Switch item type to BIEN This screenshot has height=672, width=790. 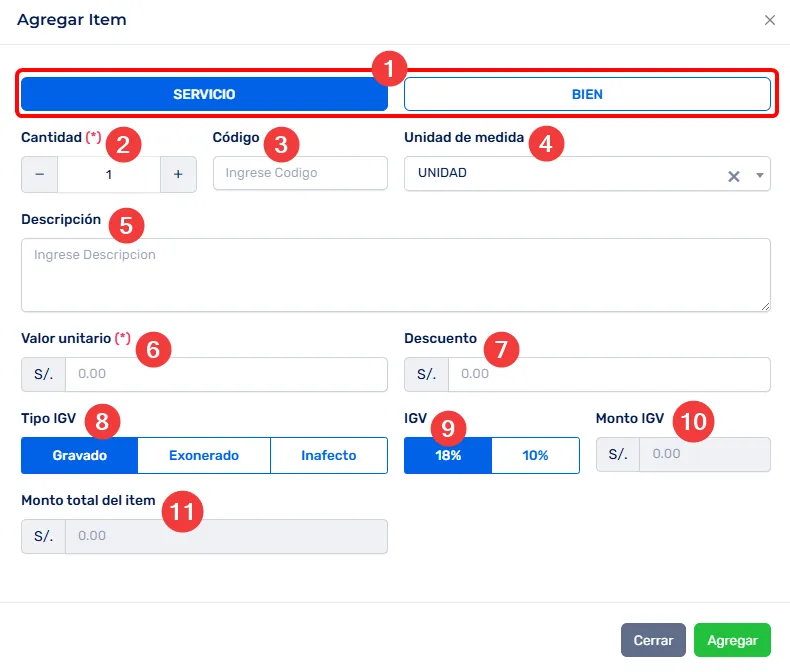(587, 95)
